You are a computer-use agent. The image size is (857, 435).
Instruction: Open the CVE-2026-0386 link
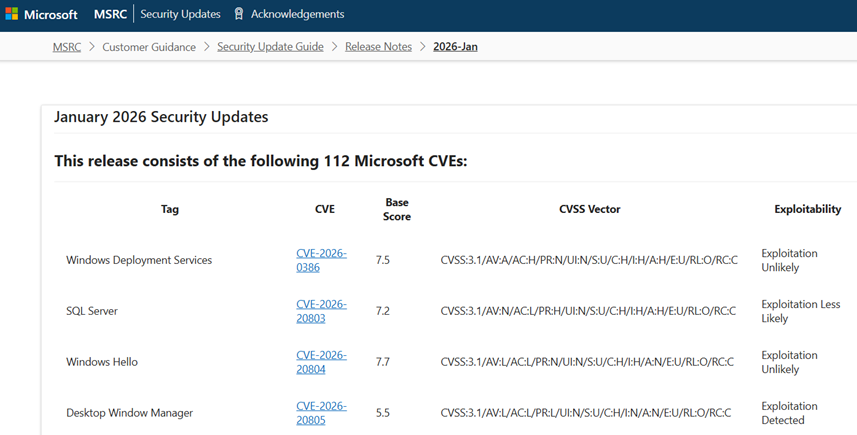(321, 260)
